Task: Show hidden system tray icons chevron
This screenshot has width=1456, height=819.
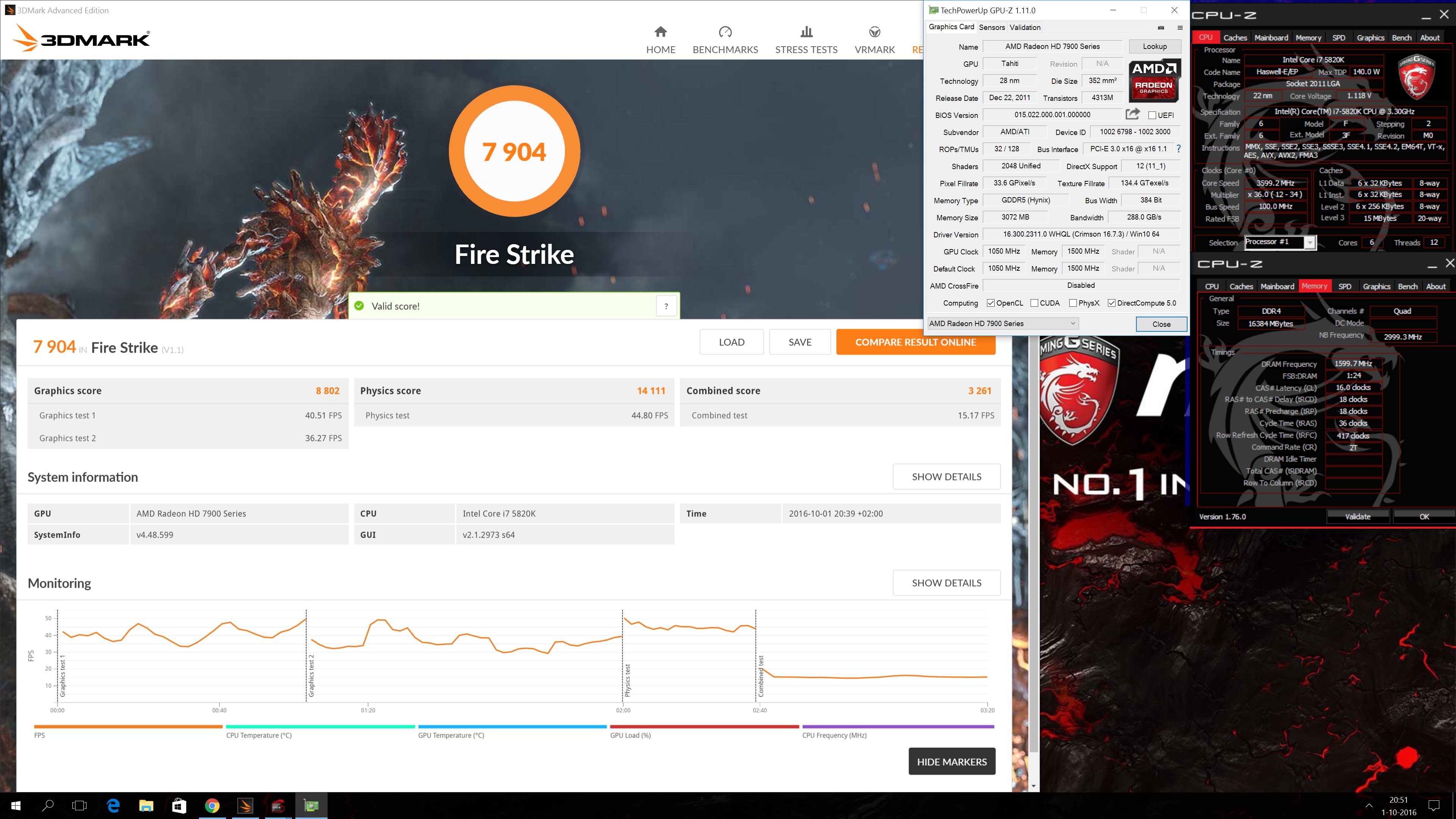Action: pyautogui.click(x=1368, y=805)
